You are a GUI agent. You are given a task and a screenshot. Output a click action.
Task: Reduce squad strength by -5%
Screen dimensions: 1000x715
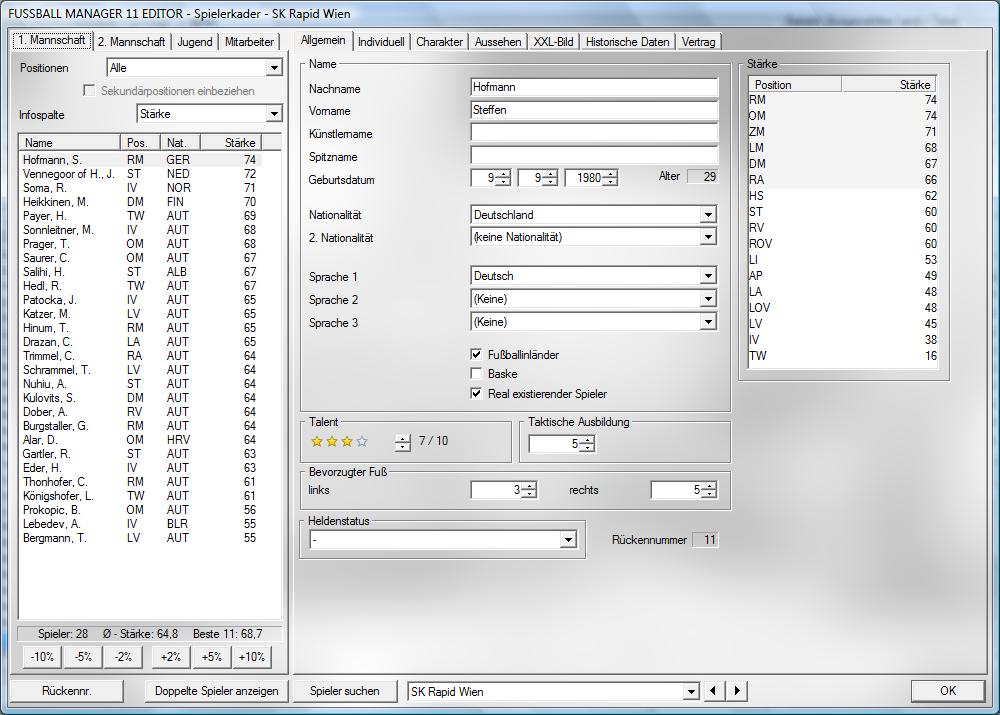tap(83, 656)
